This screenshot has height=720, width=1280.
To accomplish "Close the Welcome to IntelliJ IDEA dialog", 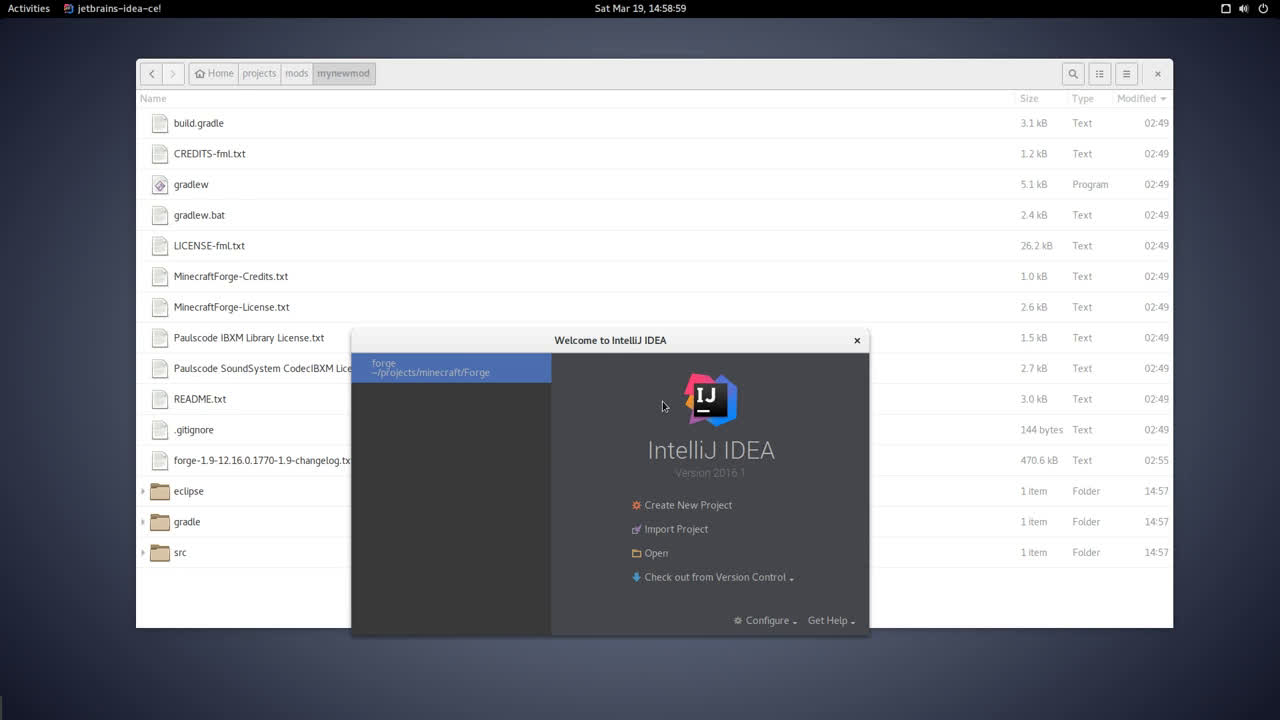I will pyautogui.click(x=857, y=340).
